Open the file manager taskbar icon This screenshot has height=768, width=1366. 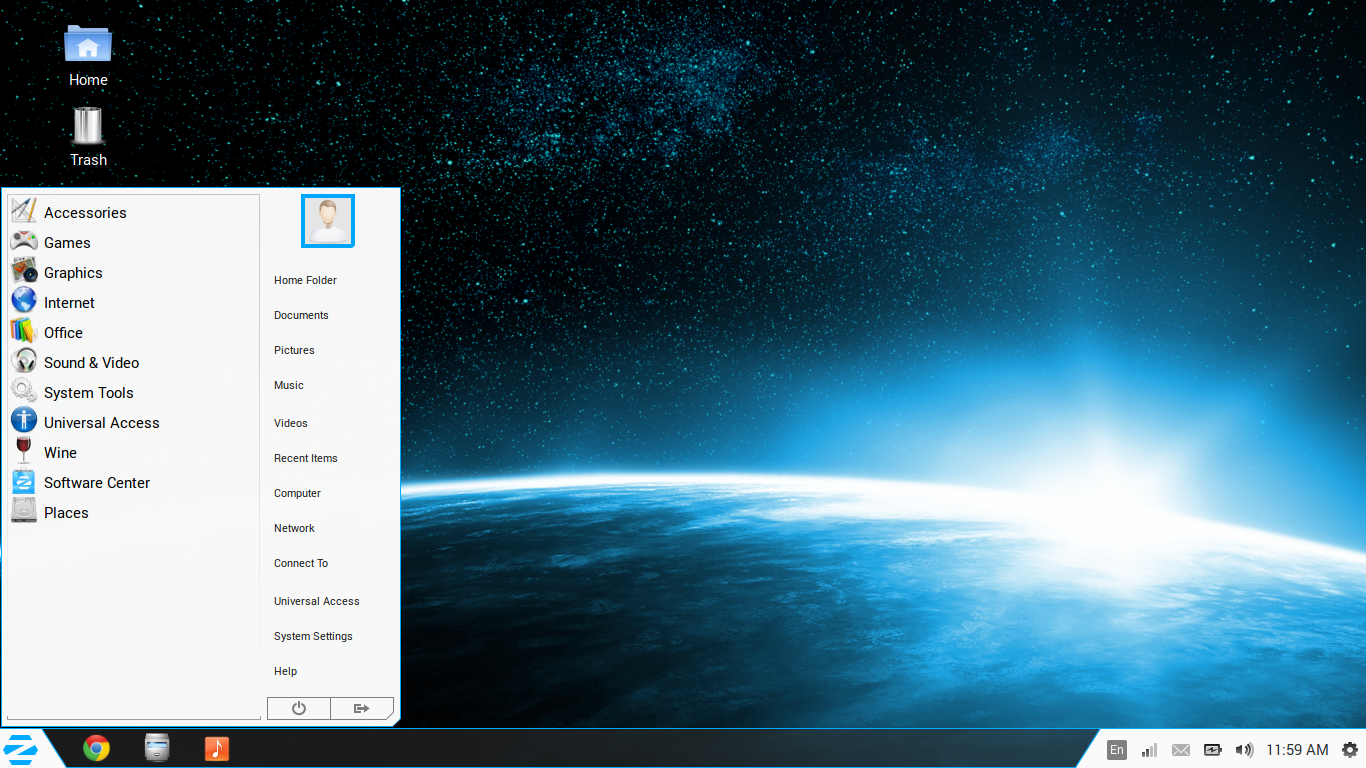coord(157,748)
